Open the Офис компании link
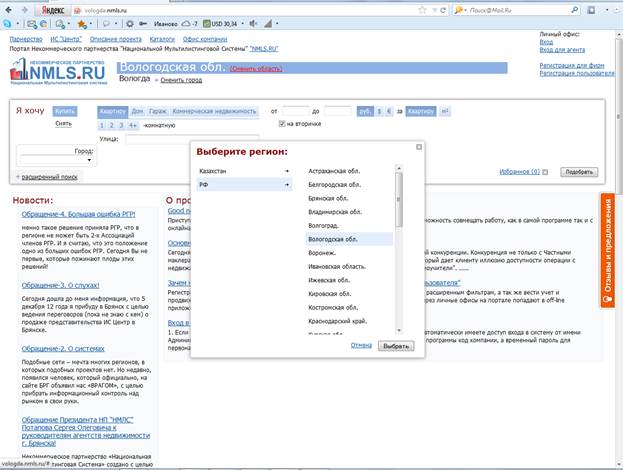 [x=205, y=39]
